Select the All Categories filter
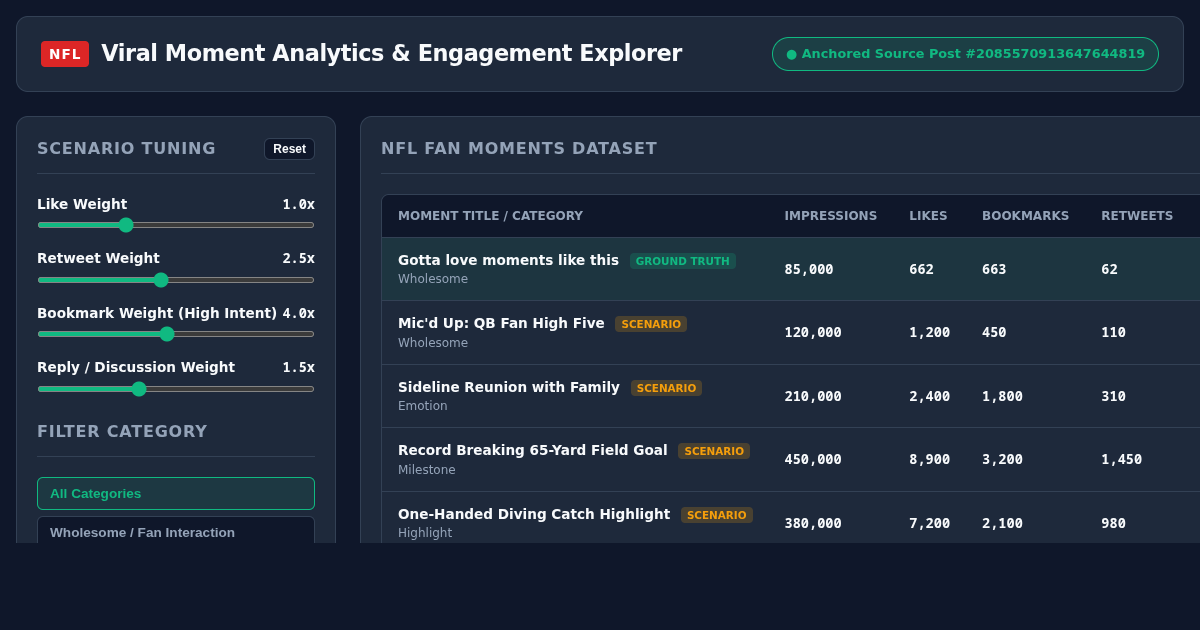Screen dimensions: 1200x630 [x=176, y=493]
